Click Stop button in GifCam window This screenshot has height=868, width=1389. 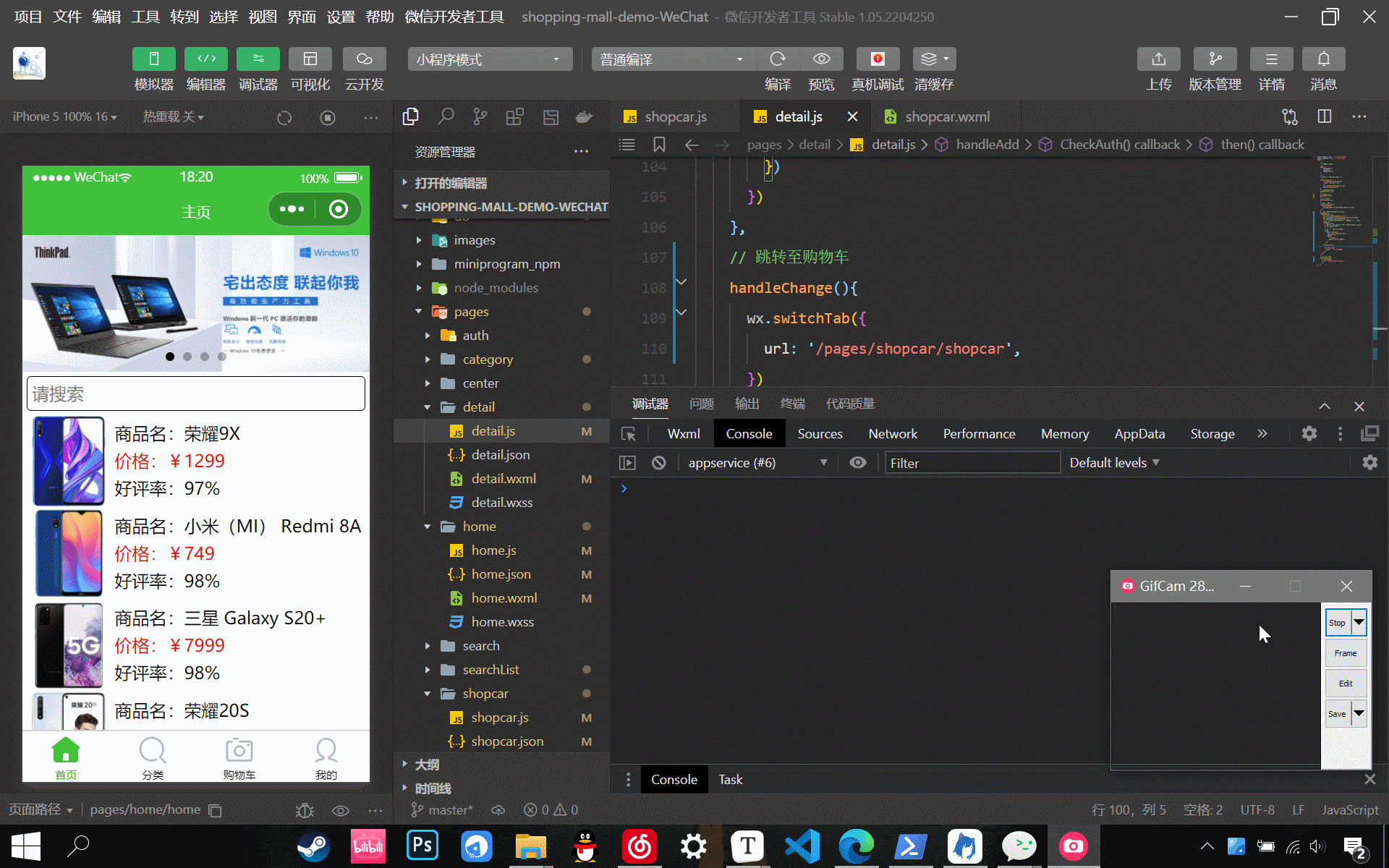click(x=1337, y=623)
